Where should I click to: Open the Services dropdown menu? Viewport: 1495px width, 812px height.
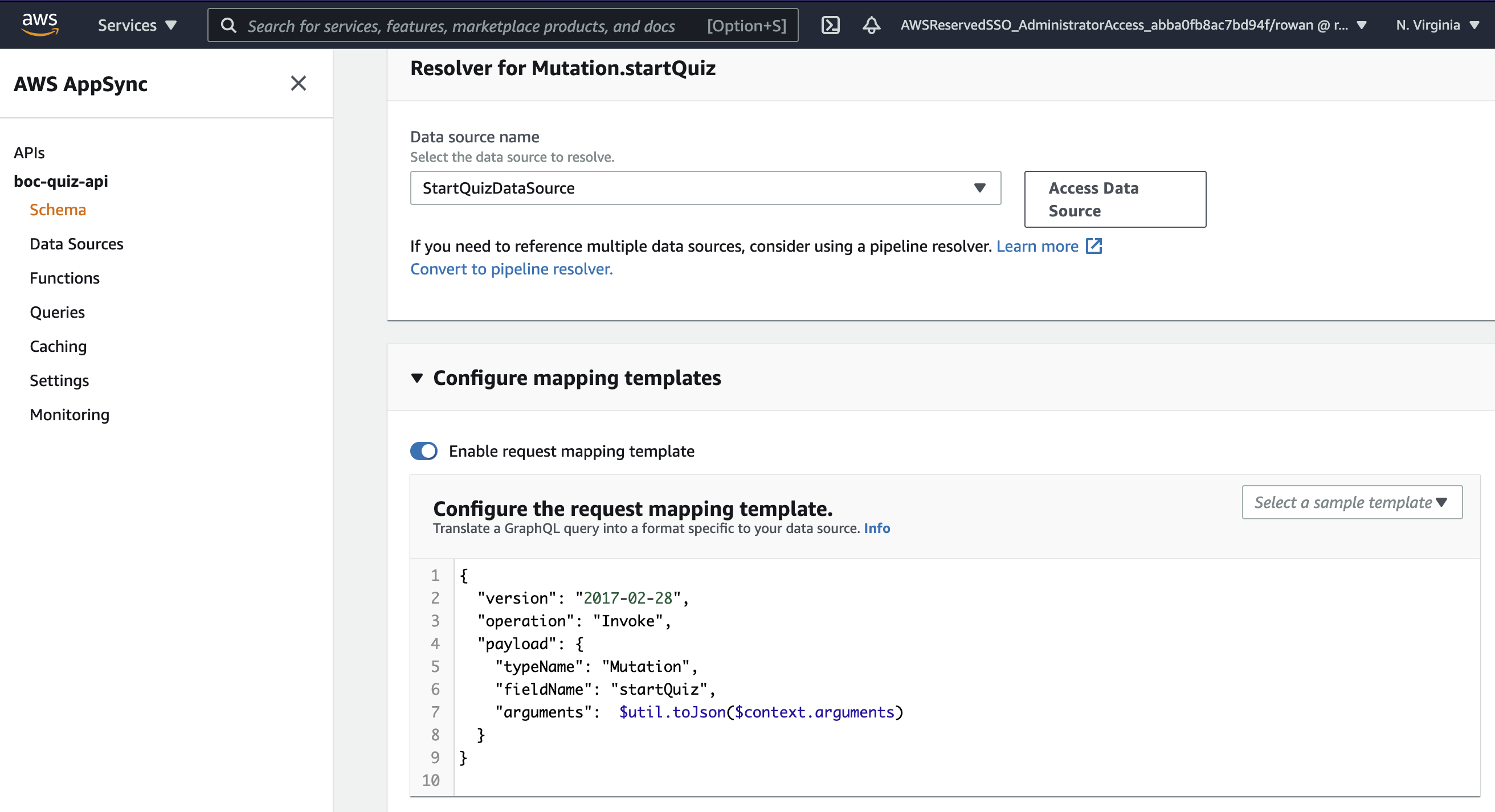click(x=137, y=25)
